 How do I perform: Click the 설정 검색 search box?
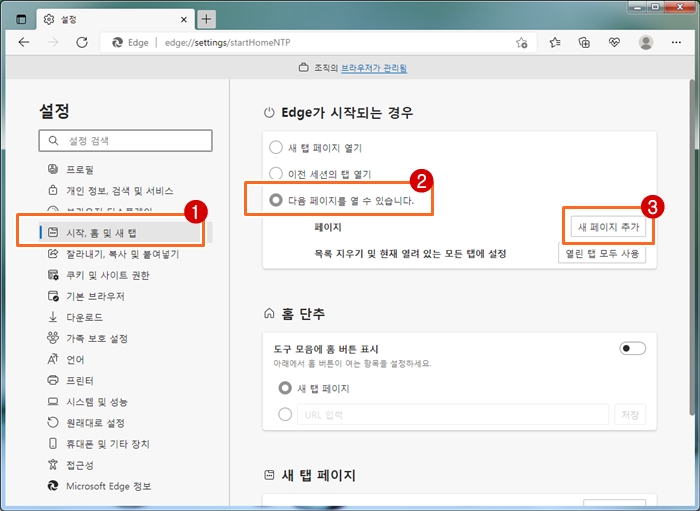click(125, 141)
